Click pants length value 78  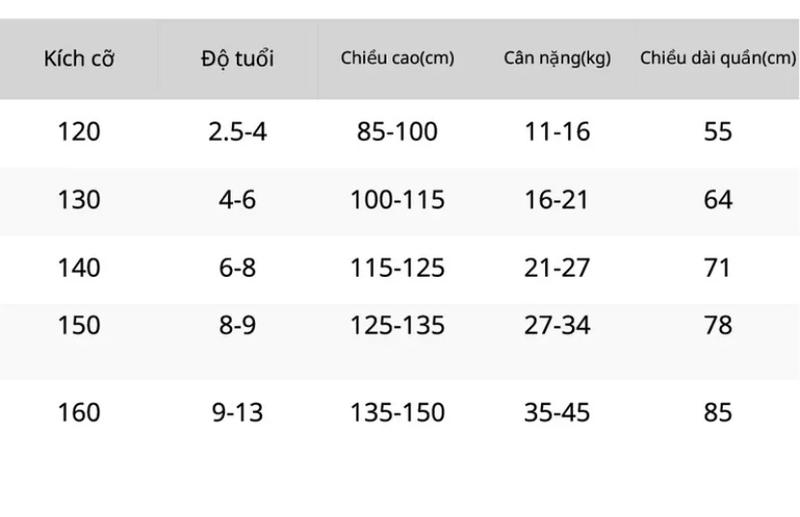click(718, 325)
